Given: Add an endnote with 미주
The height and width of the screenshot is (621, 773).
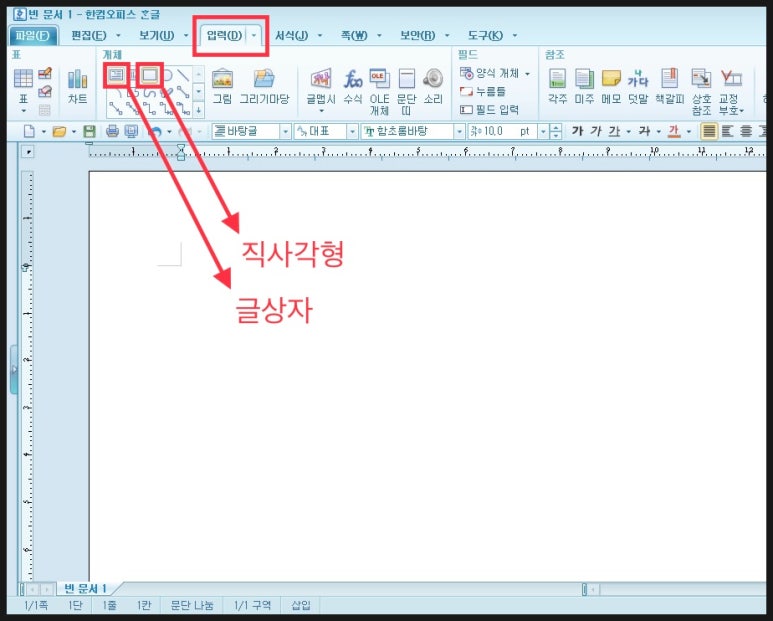Looking at the screenshot, I should pos(584,86).
